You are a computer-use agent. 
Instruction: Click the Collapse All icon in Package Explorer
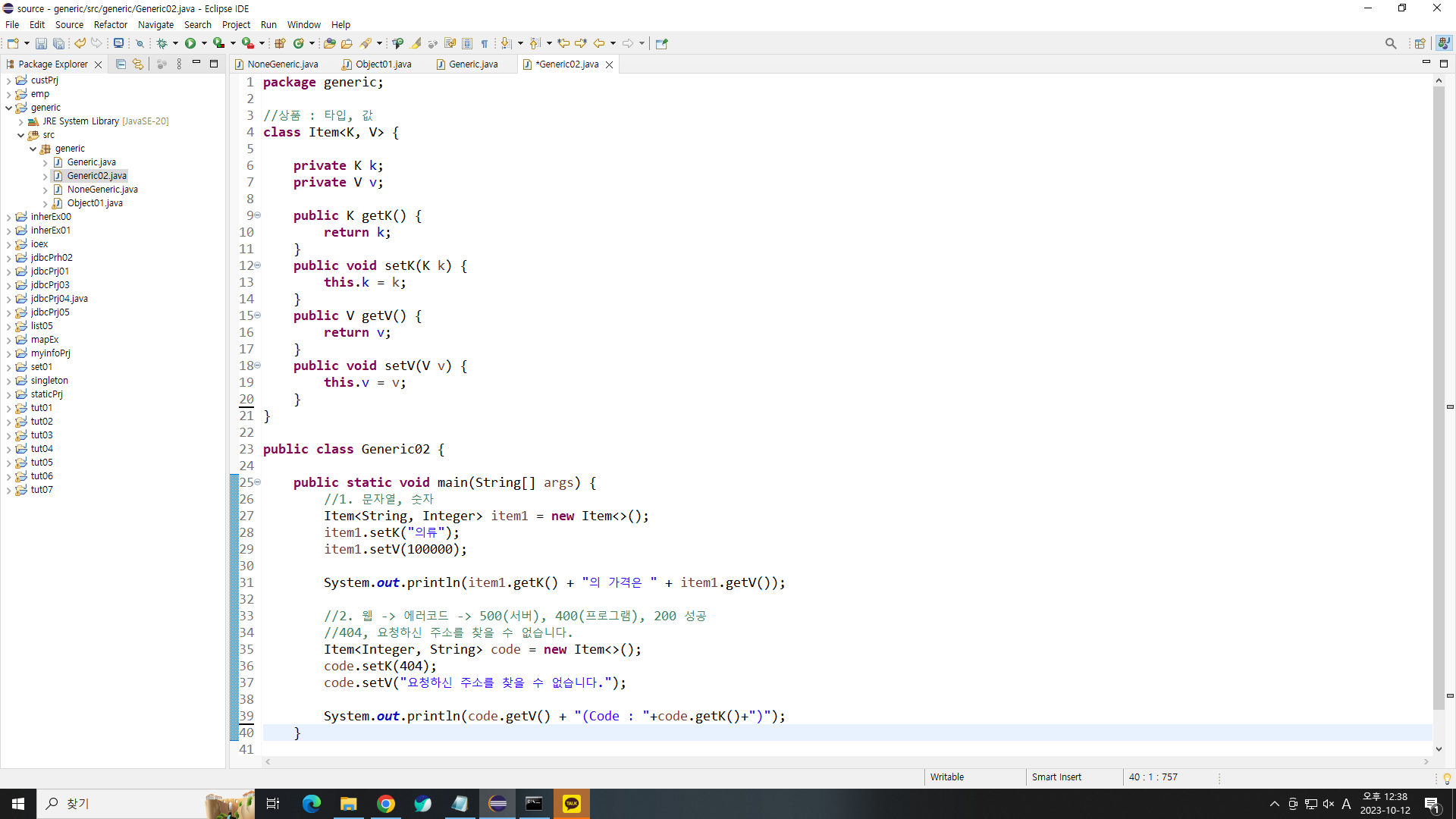(121, 64)
